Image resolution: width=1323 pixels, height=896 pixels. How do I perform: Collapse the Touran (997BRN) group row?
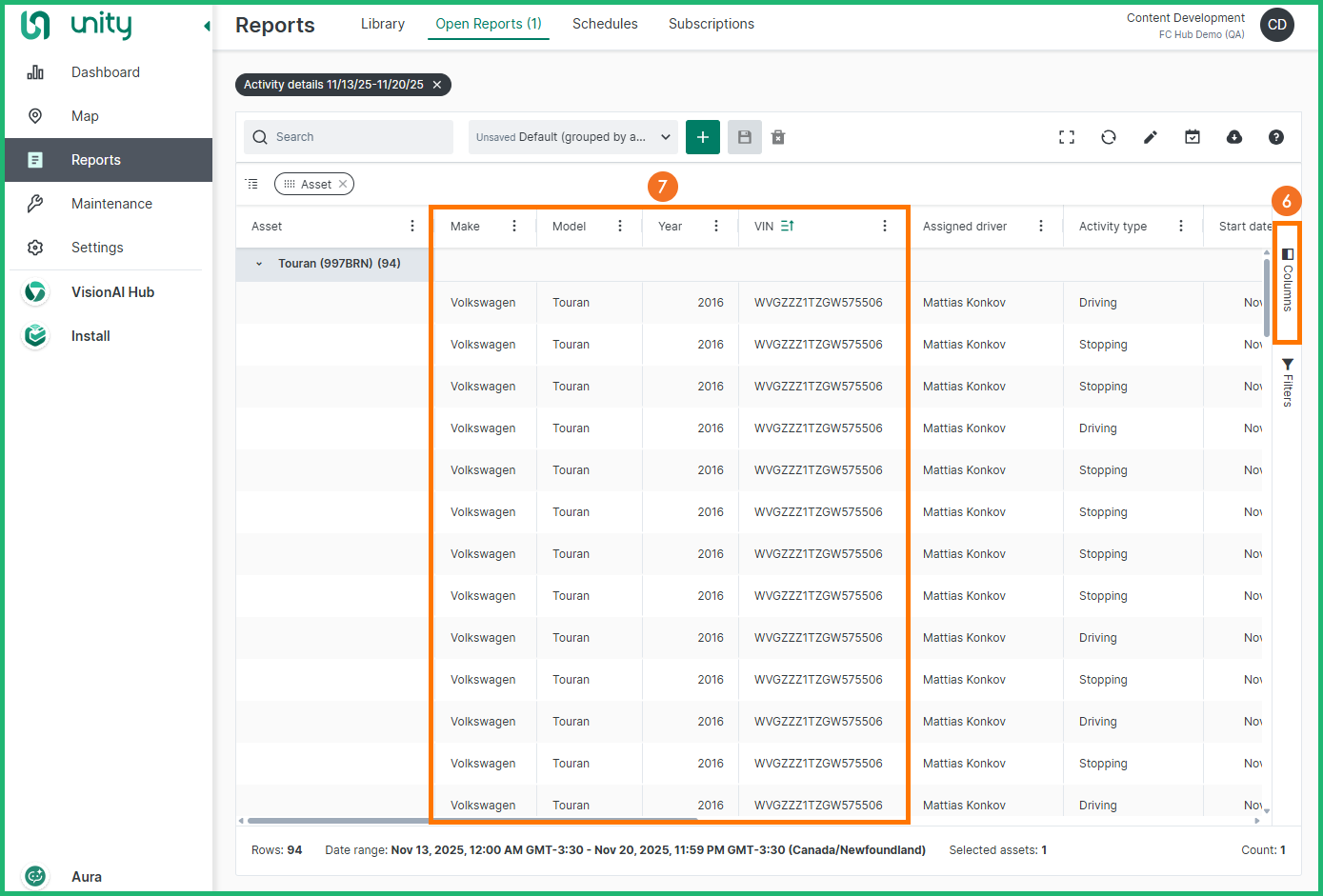(x=259, y=264)
